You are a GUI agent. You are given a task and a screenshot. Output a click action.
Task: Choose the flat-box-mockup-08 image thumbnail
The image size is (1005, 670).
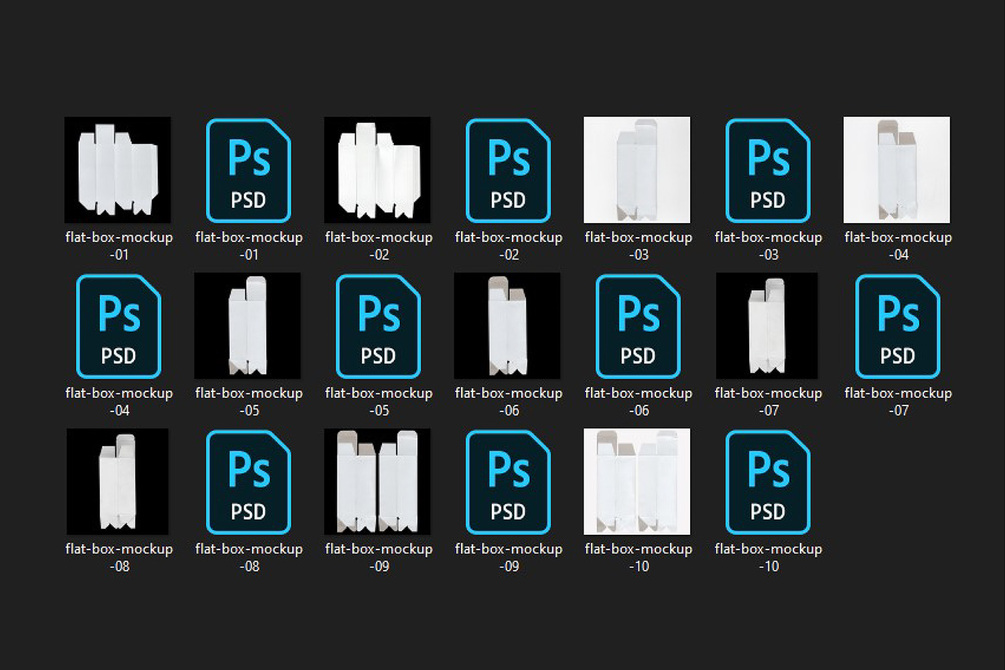[118, 482]
